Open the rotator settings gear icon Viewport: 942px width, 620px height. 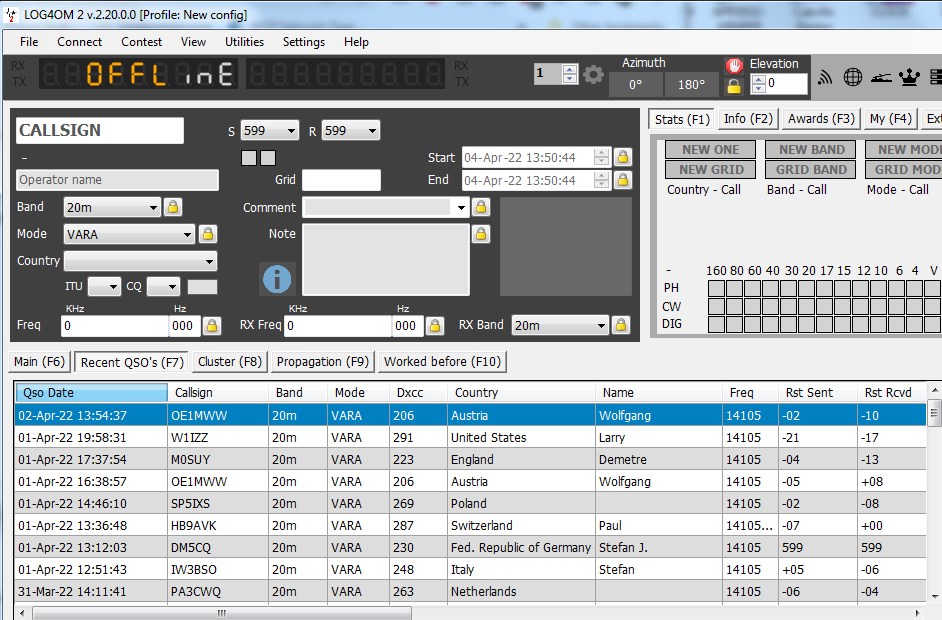593,74
